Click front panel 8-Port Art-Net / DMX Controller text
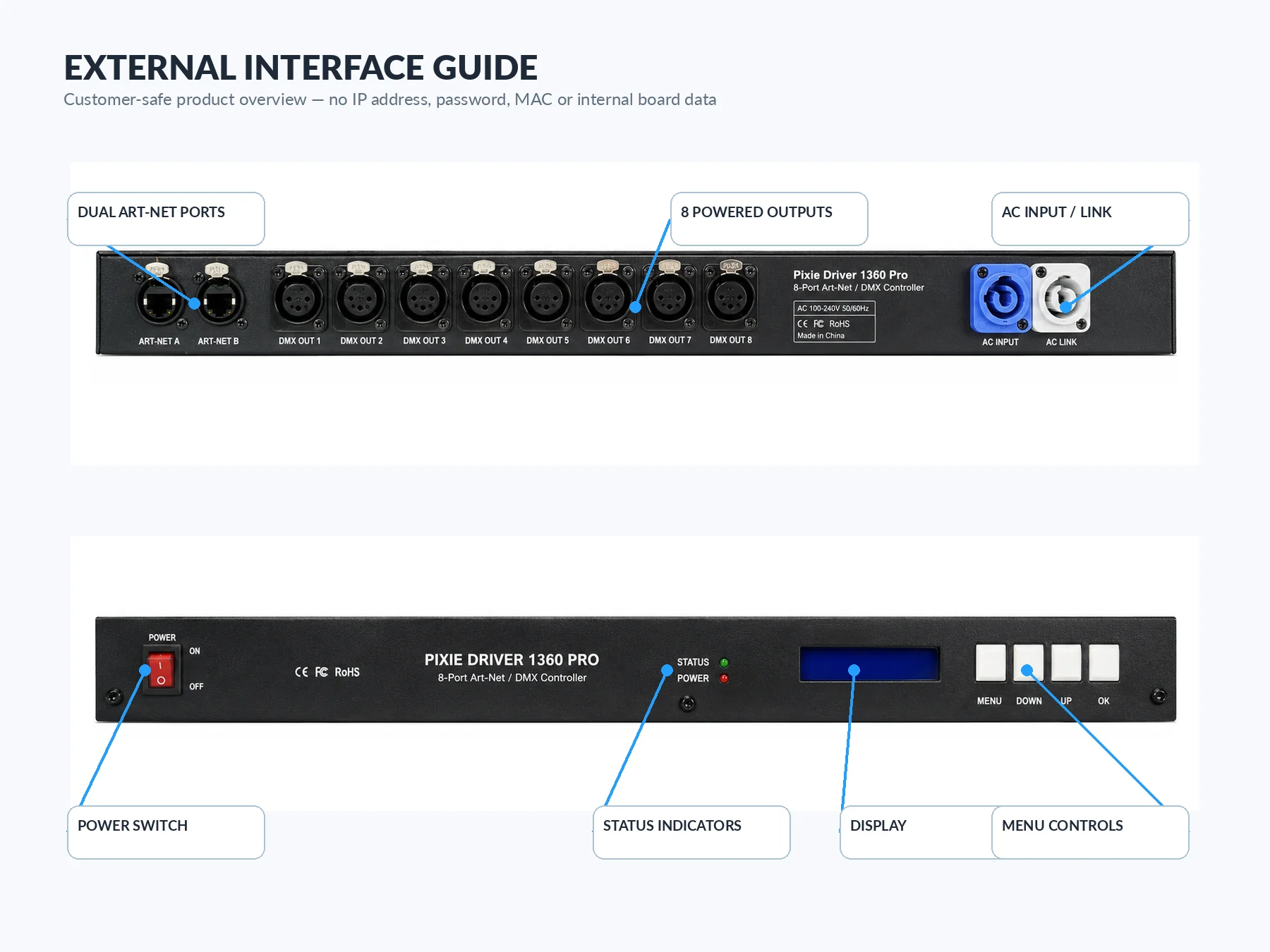 (x=512, y=678)
